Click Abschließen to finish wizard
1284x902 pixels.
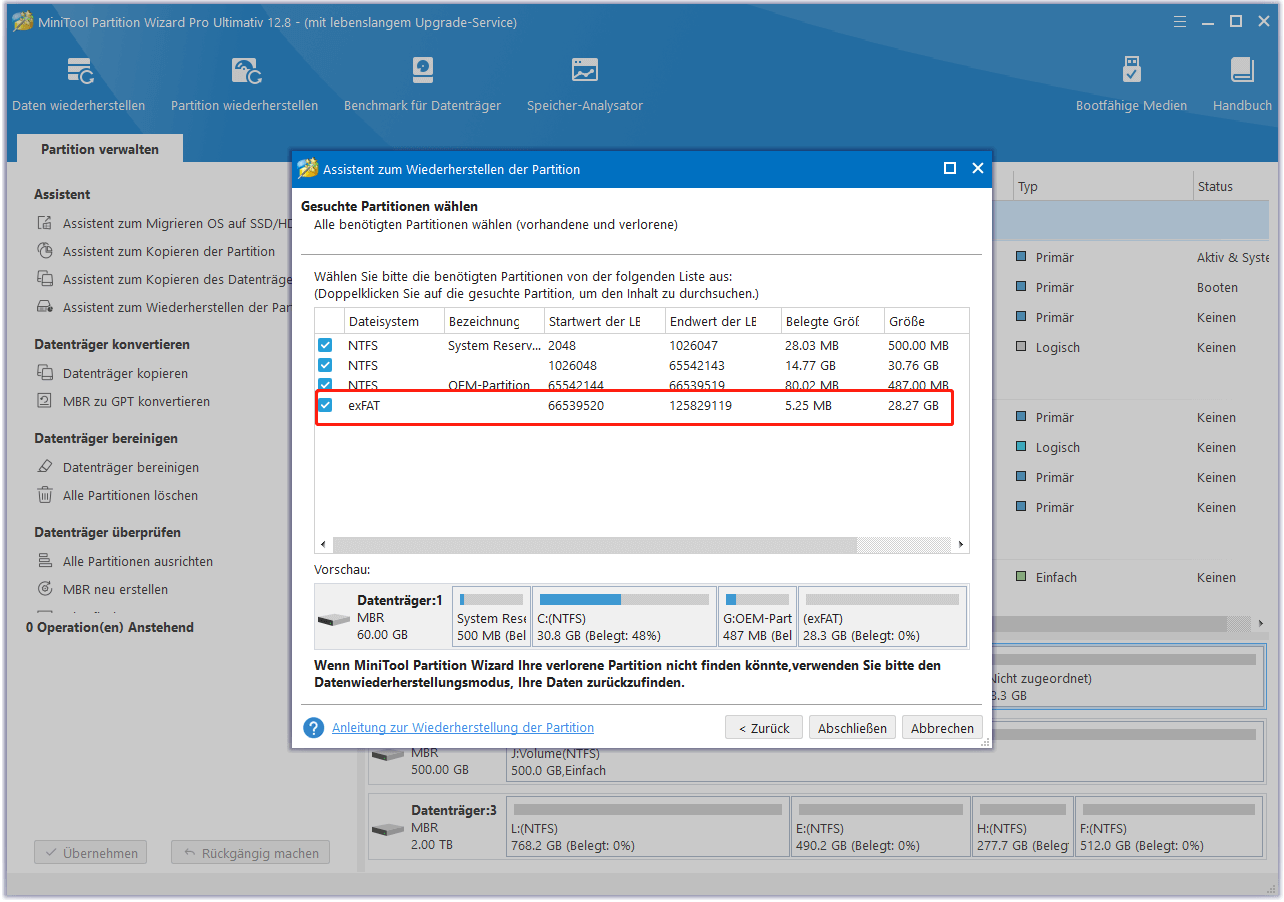[852, 728]
